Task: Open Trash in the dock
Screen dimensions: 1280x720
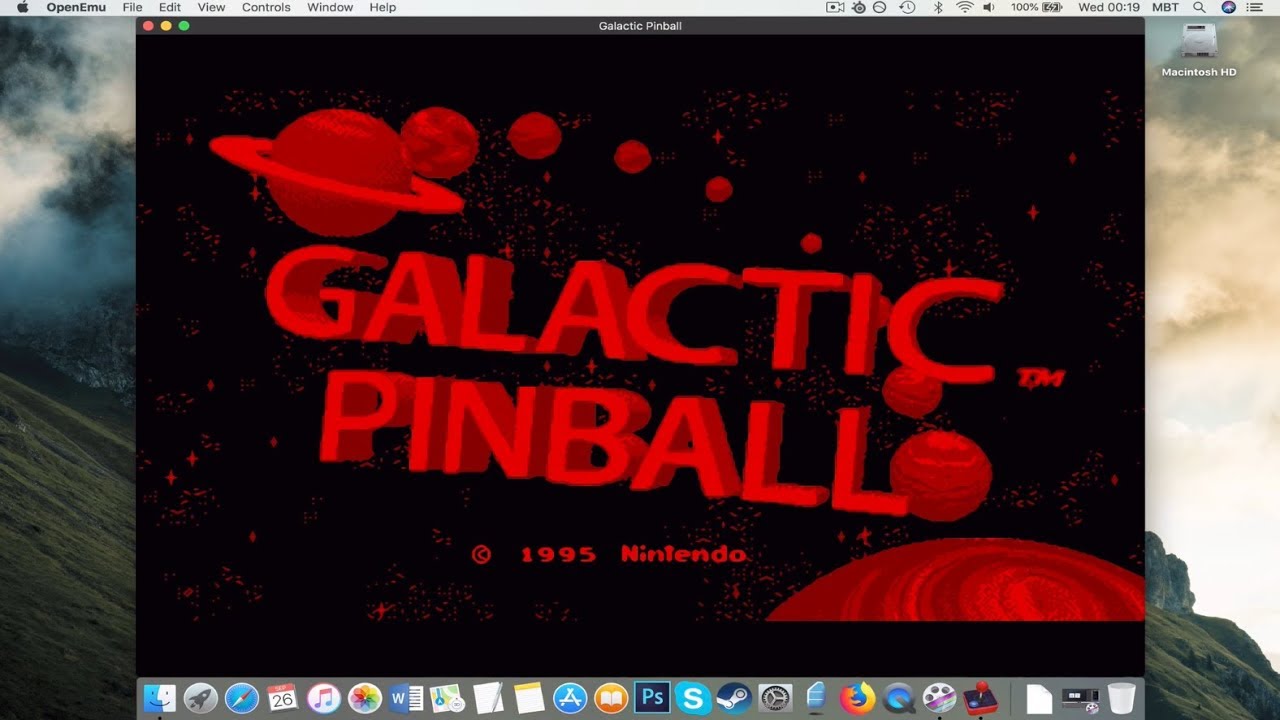Action: tap(1122, 698)
